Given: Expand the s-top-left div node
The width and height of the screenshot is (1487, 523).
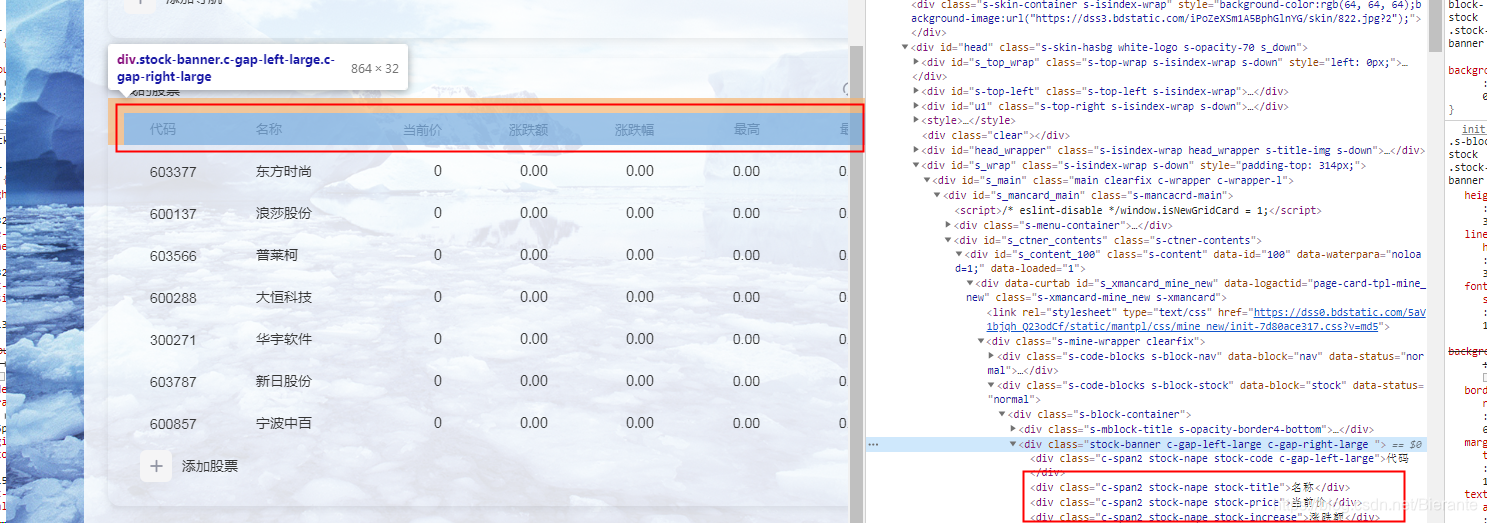Looking at the screenshot, I should coord(916,91).
